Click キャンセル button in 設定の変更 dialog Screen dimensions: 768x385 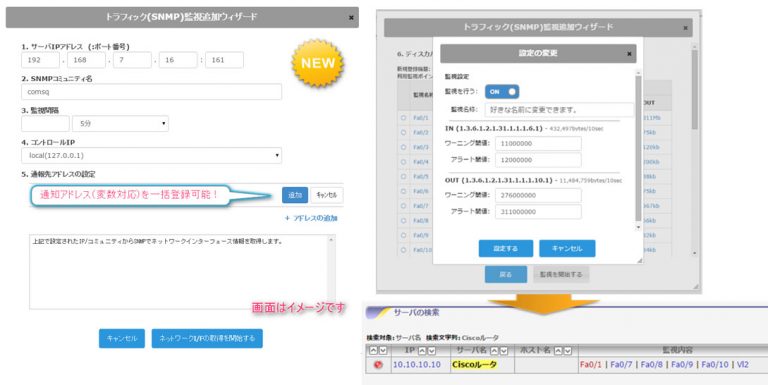567,248
